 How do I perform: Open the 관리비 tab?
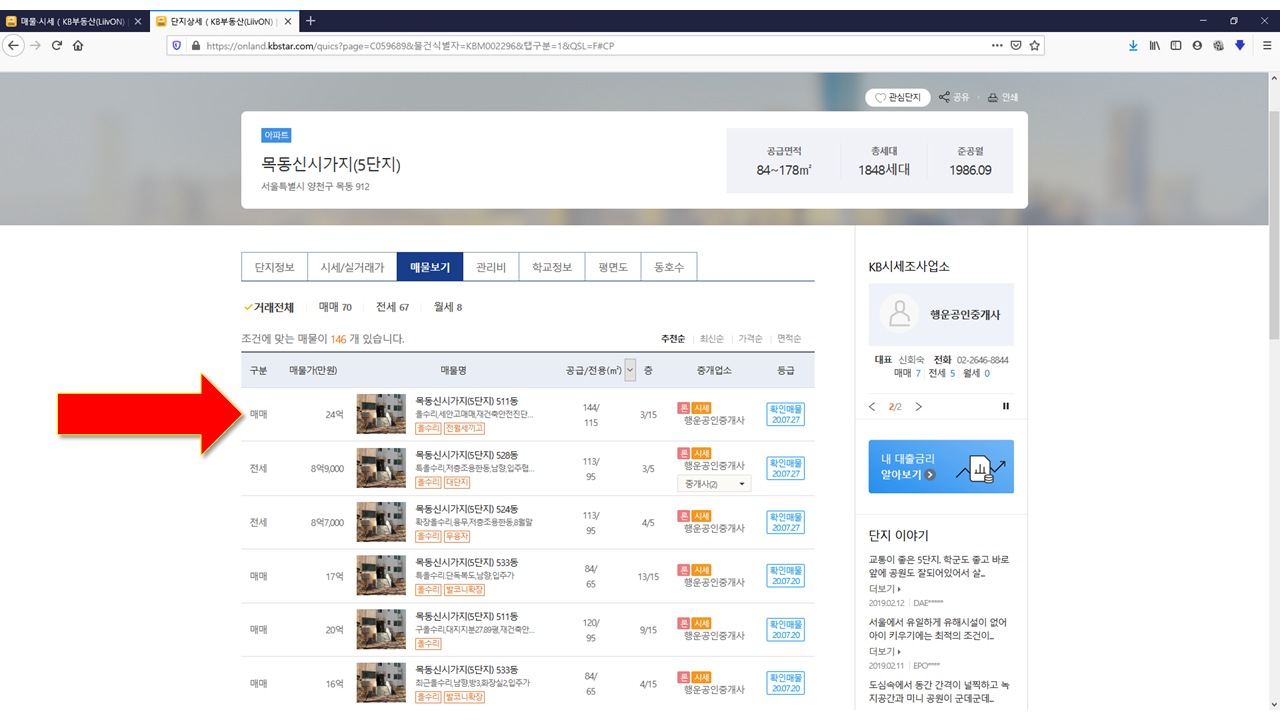pos(491,267)
